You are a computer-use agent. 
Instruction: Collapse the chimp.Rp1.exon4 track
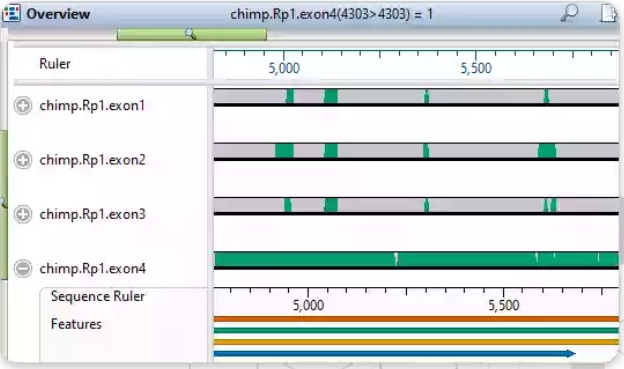pos(23,268)
